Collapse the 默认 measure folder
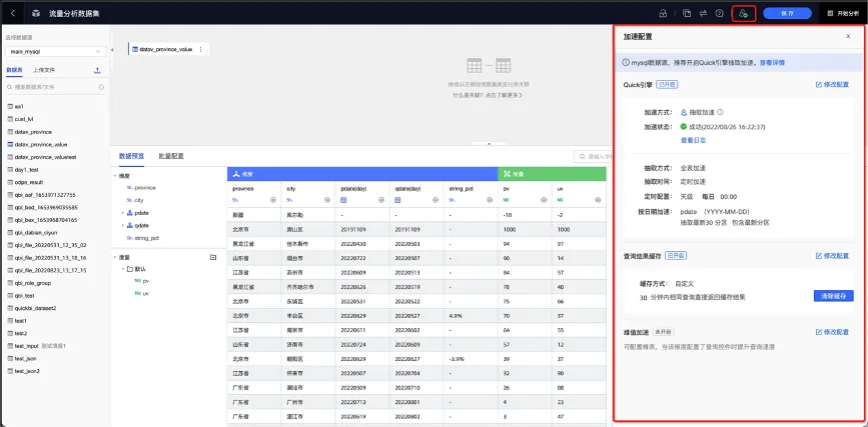 (x=123, y=269)
